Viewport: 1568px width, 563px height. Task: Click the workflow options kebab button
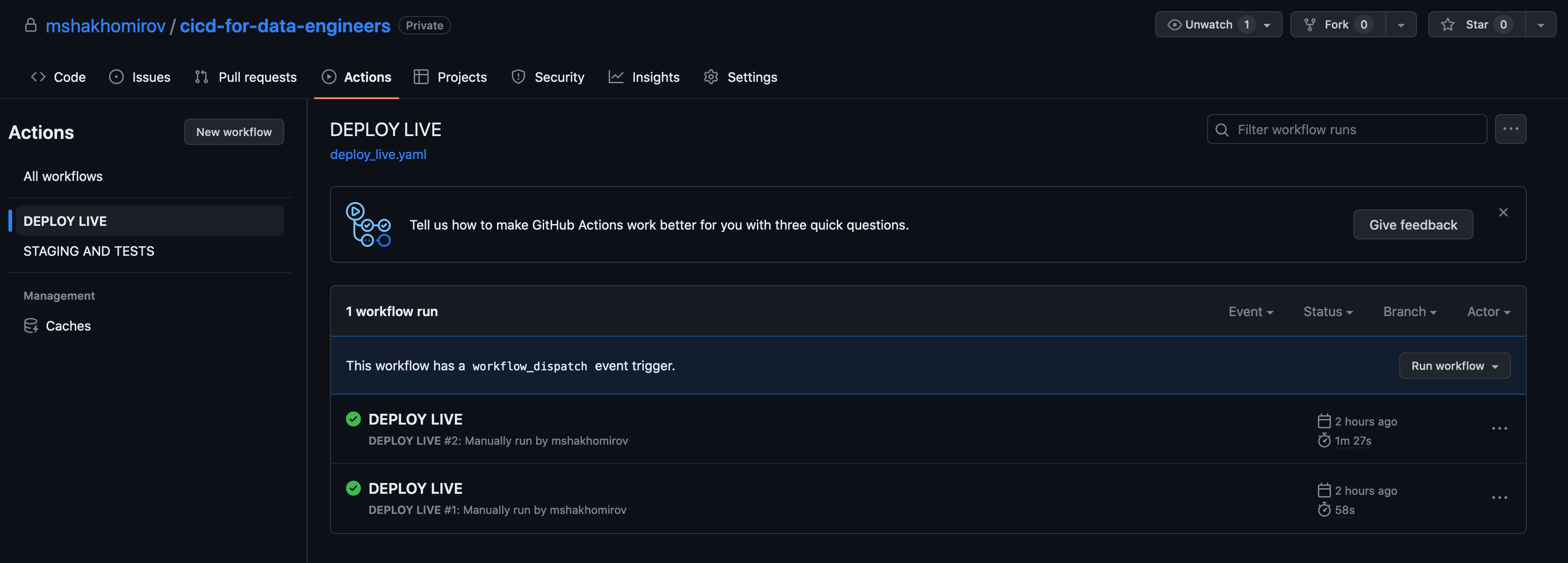pos(1510,129)
